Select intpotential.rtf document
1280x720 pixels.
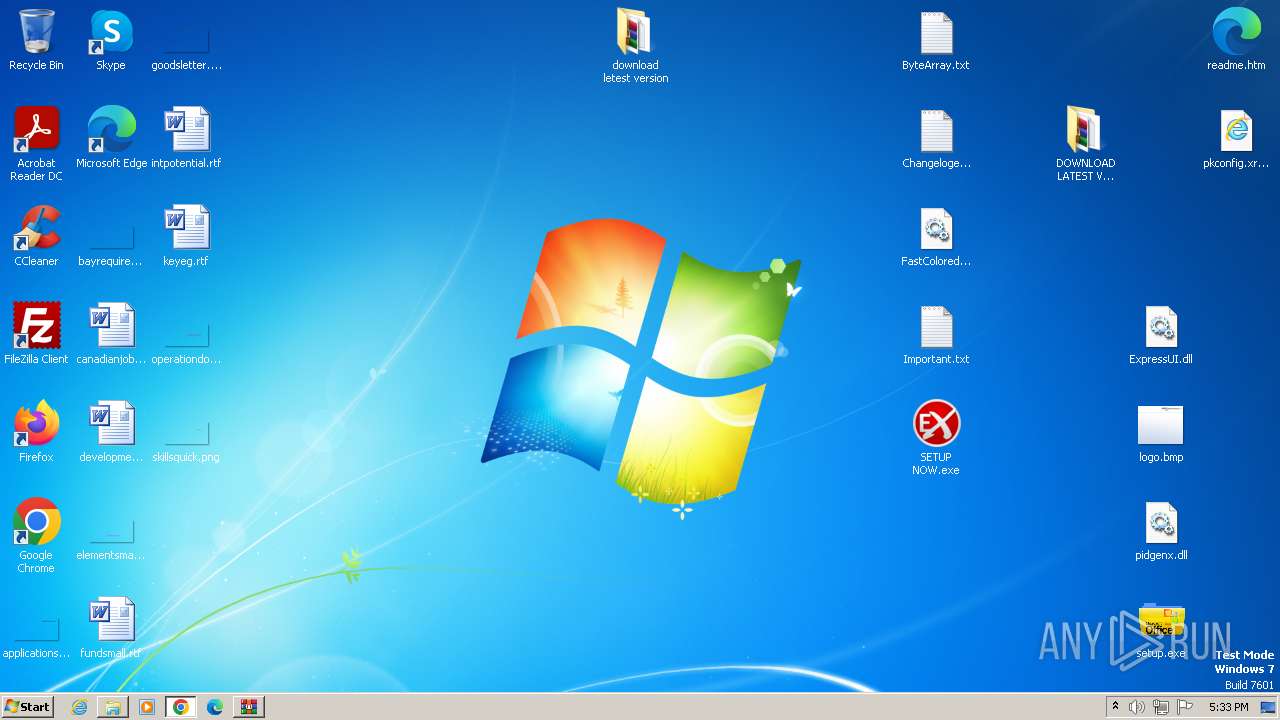pyautogui.click(x=186, y=138)
